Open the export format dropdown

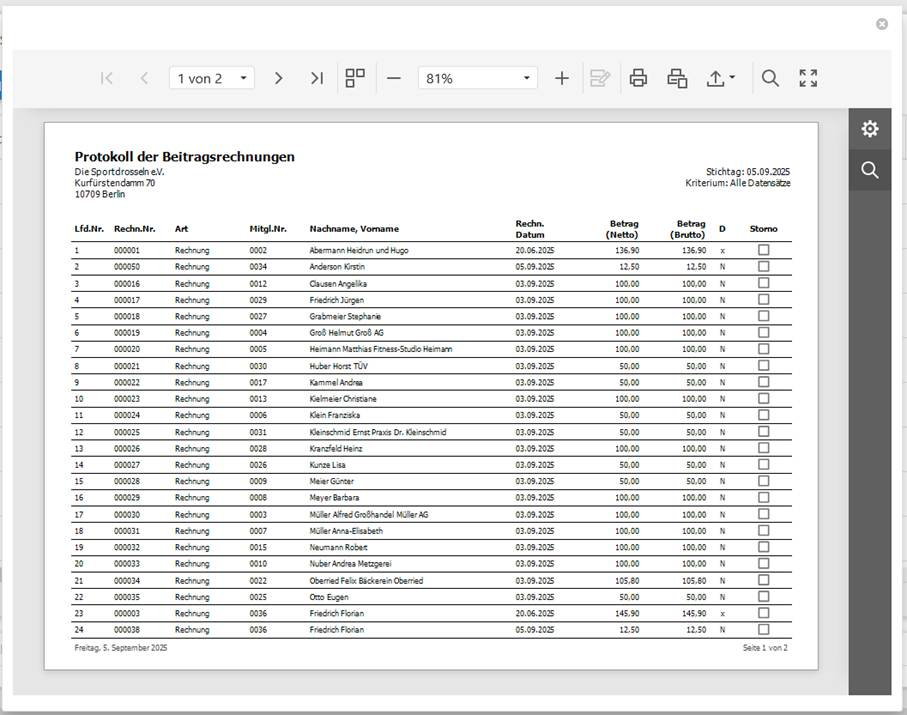pos(721,78)
